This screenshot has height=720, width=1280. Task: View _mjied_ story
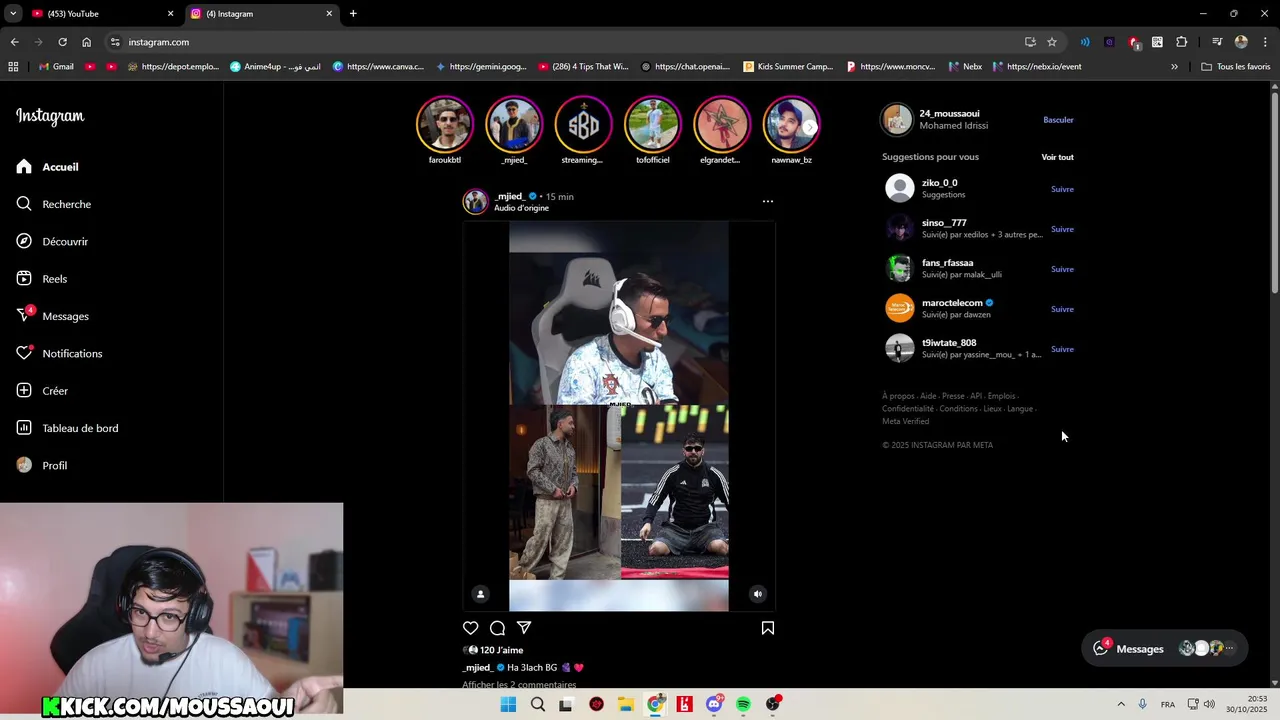coord(514,124)
